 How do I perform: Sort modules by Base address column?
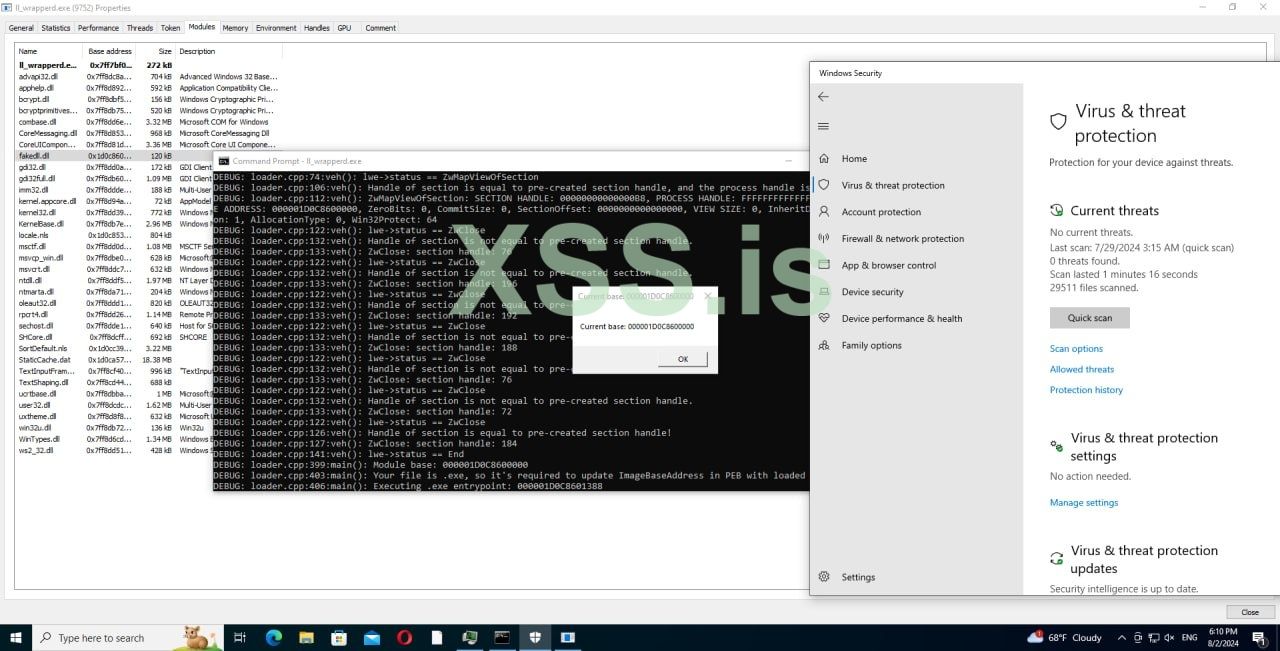click(110, 51)
